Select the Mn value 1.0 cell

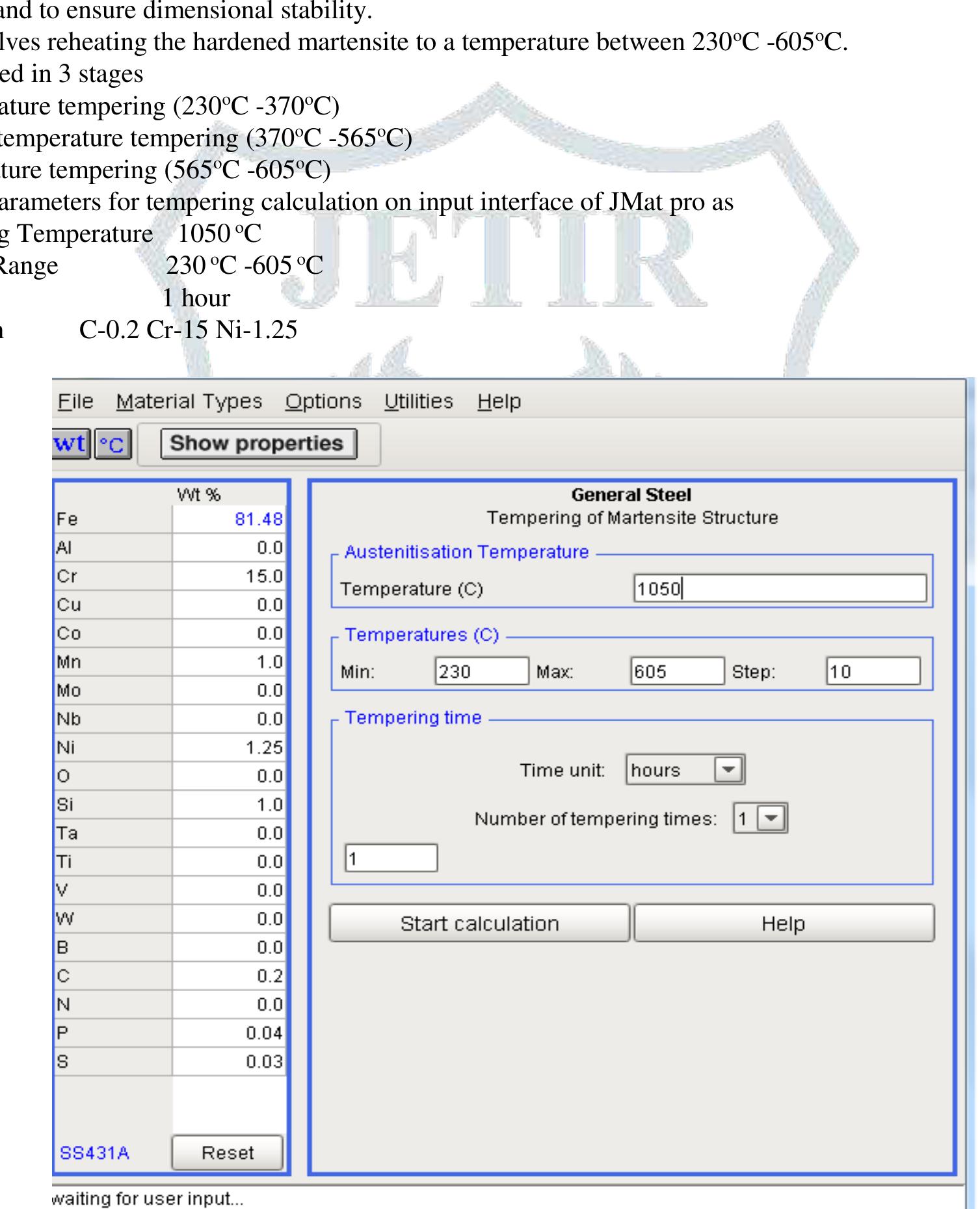point(229,661)
